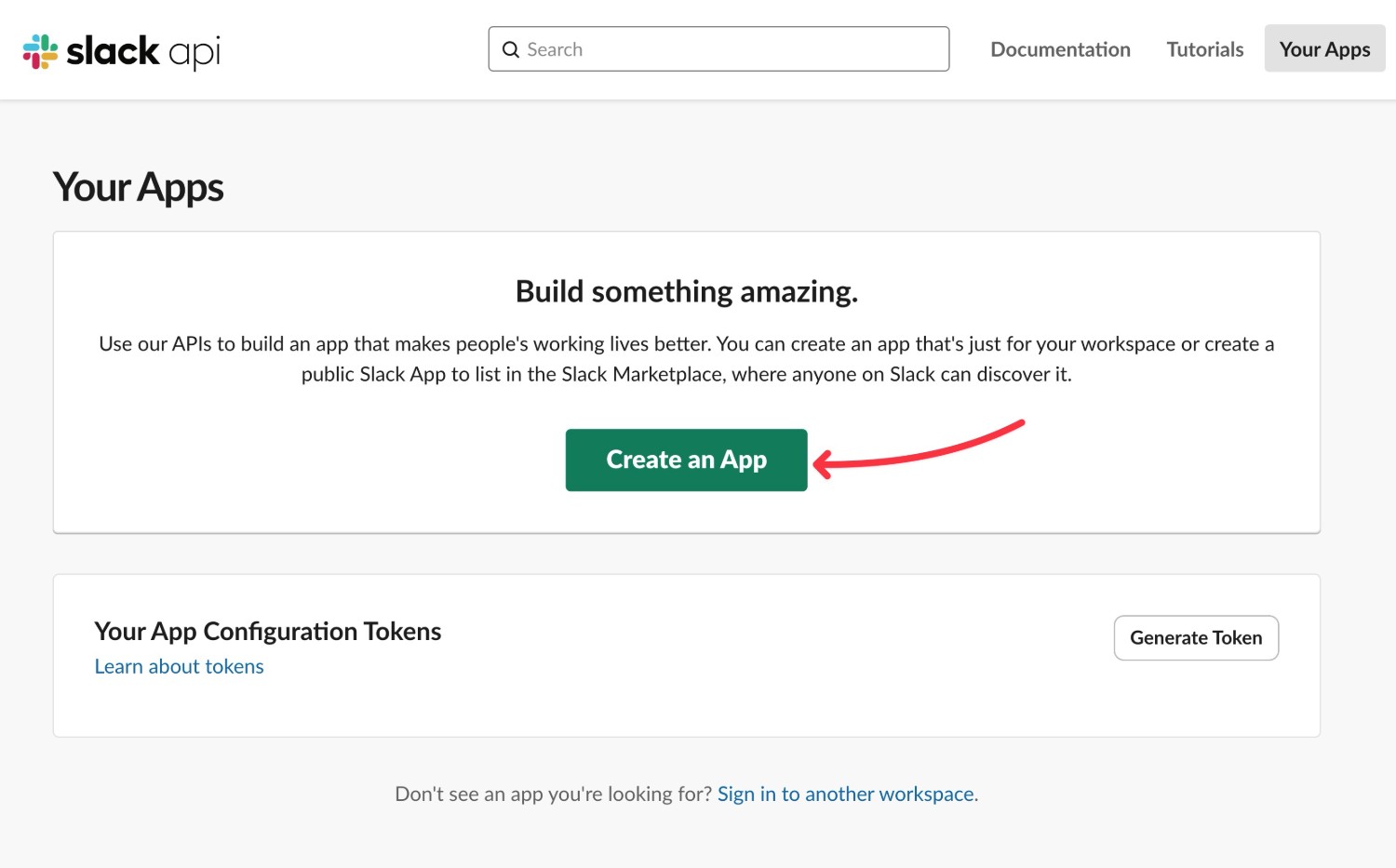Viewport: 1396px width, 868px height.
Task: Click the 'Build something amazing.' heading
Action: pyautogui.click(x=687, y=292)
